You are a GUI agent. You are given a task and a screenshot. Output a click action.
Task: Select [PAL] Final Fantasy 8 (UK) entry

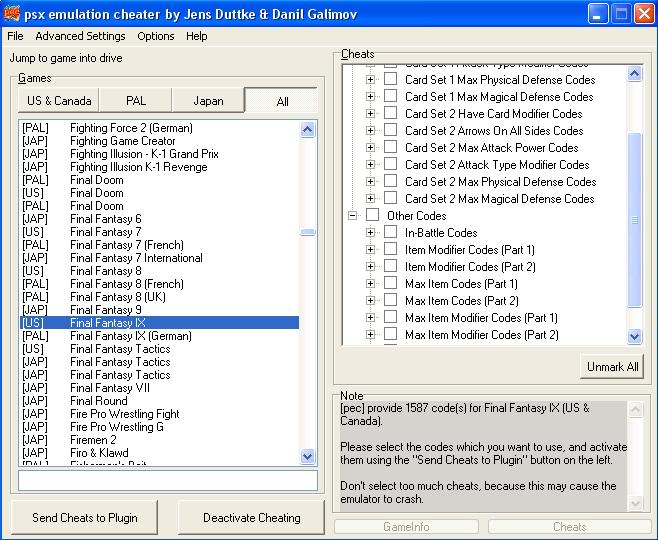click(x=159, y=297)
